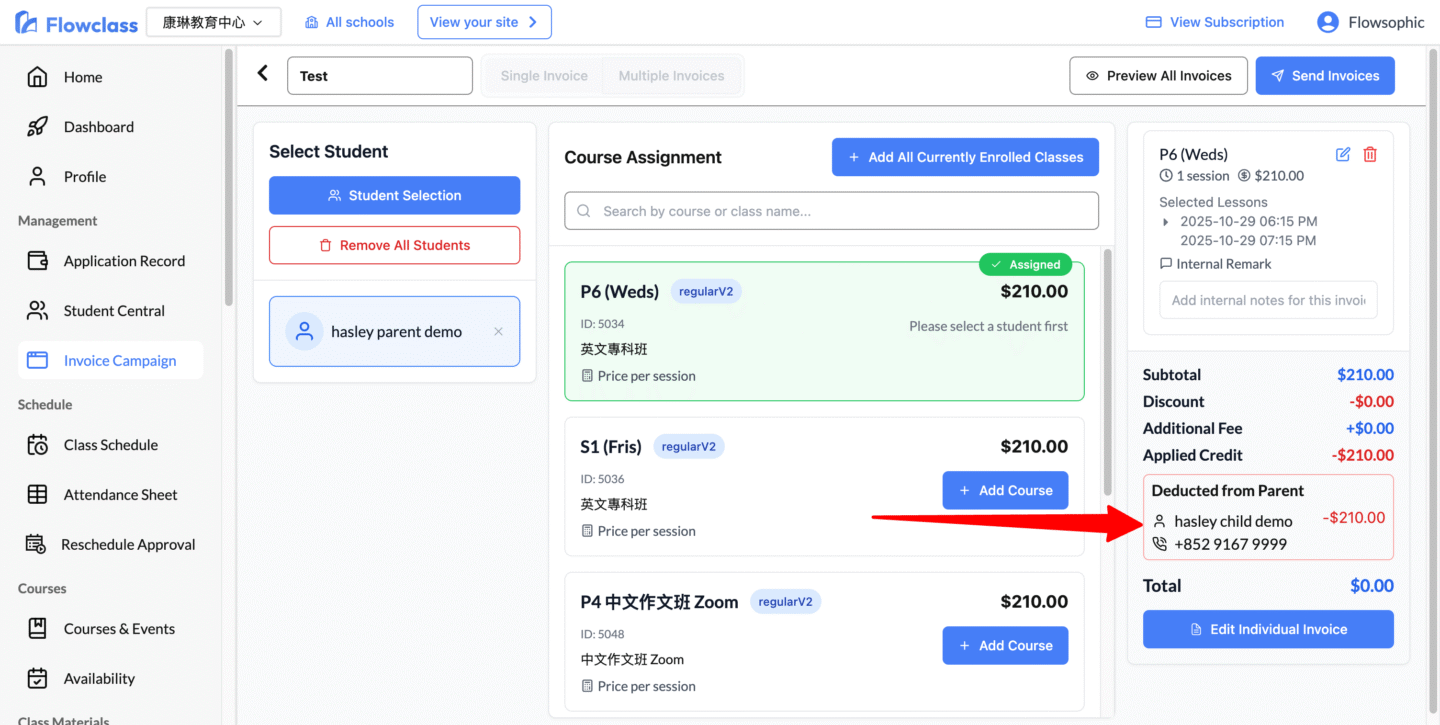Open Student Central in sidebar
This screenshot has height=725, width=1440.
coord(114,311)
